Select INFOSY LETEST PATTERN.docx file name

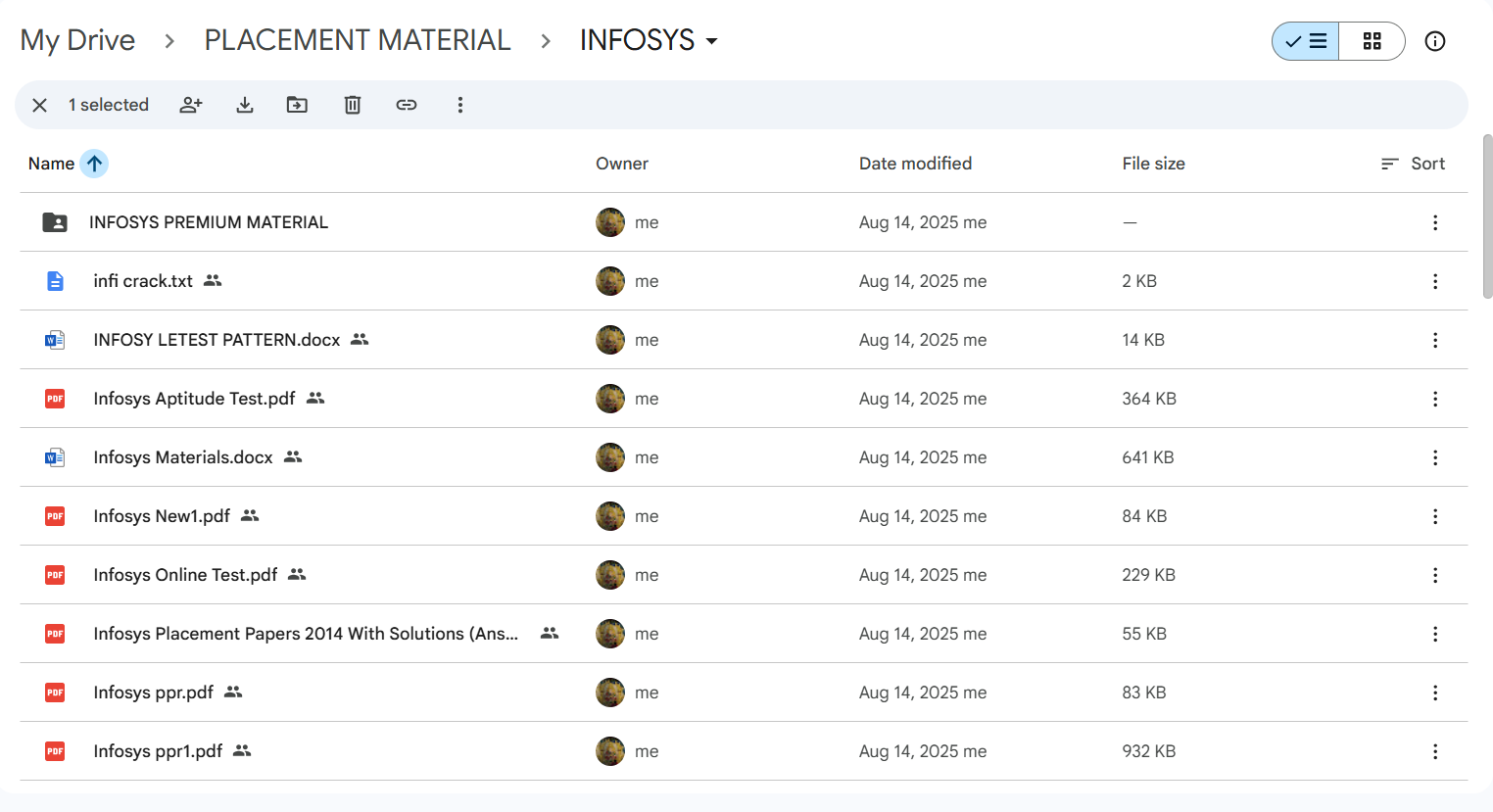coord(217,340)
